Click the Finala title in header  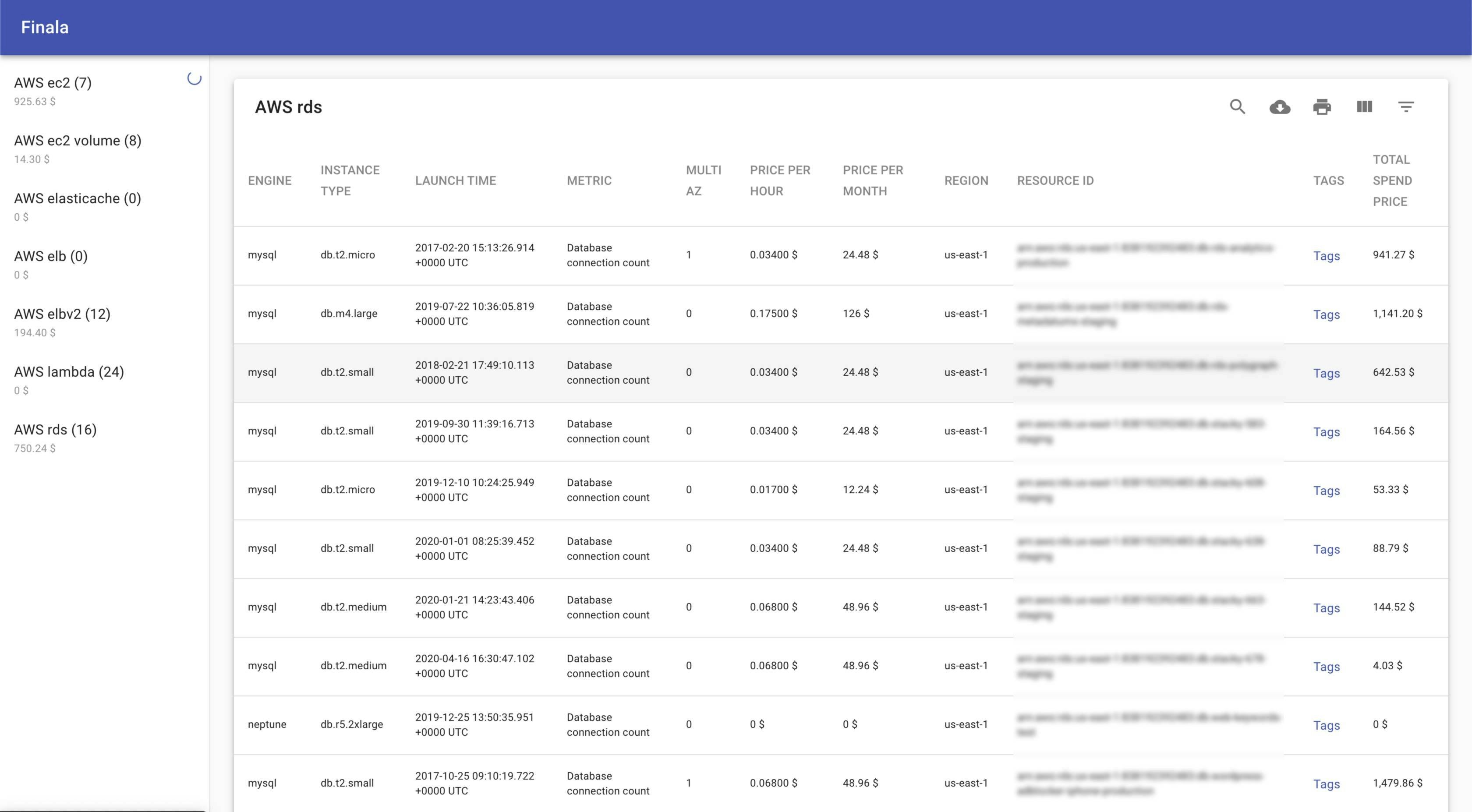tap(45, 28)
